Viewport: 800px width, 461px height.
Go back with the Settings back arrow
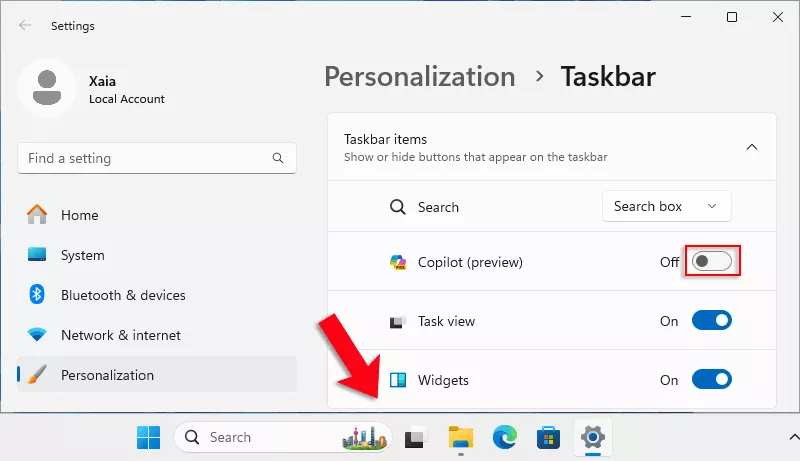tap(25, 26)
